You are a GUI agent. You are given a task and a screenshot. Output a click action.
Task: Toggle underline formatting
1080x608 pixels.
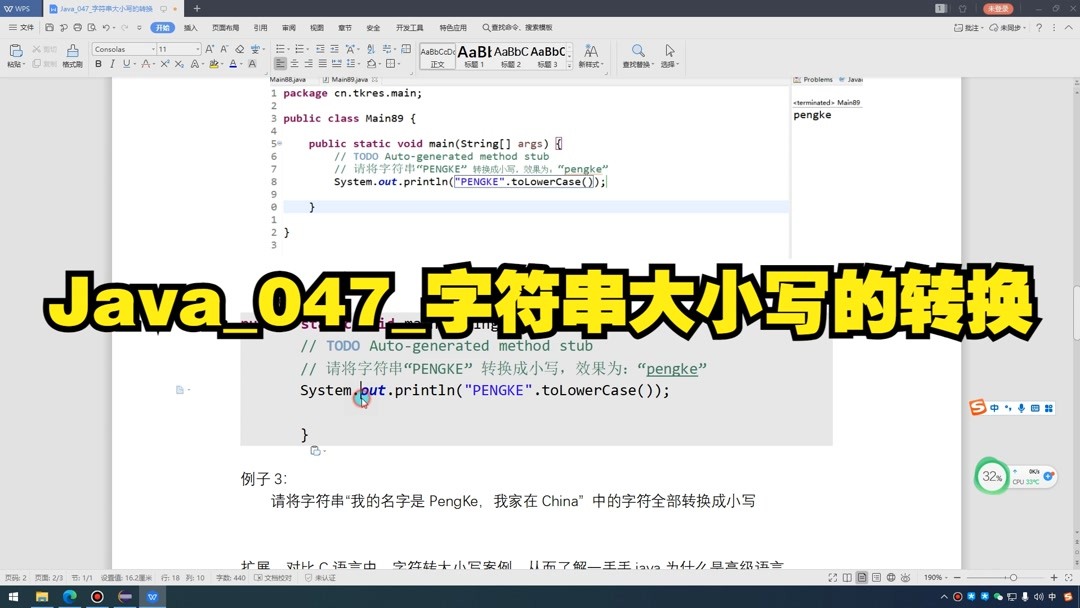(125, 63)
